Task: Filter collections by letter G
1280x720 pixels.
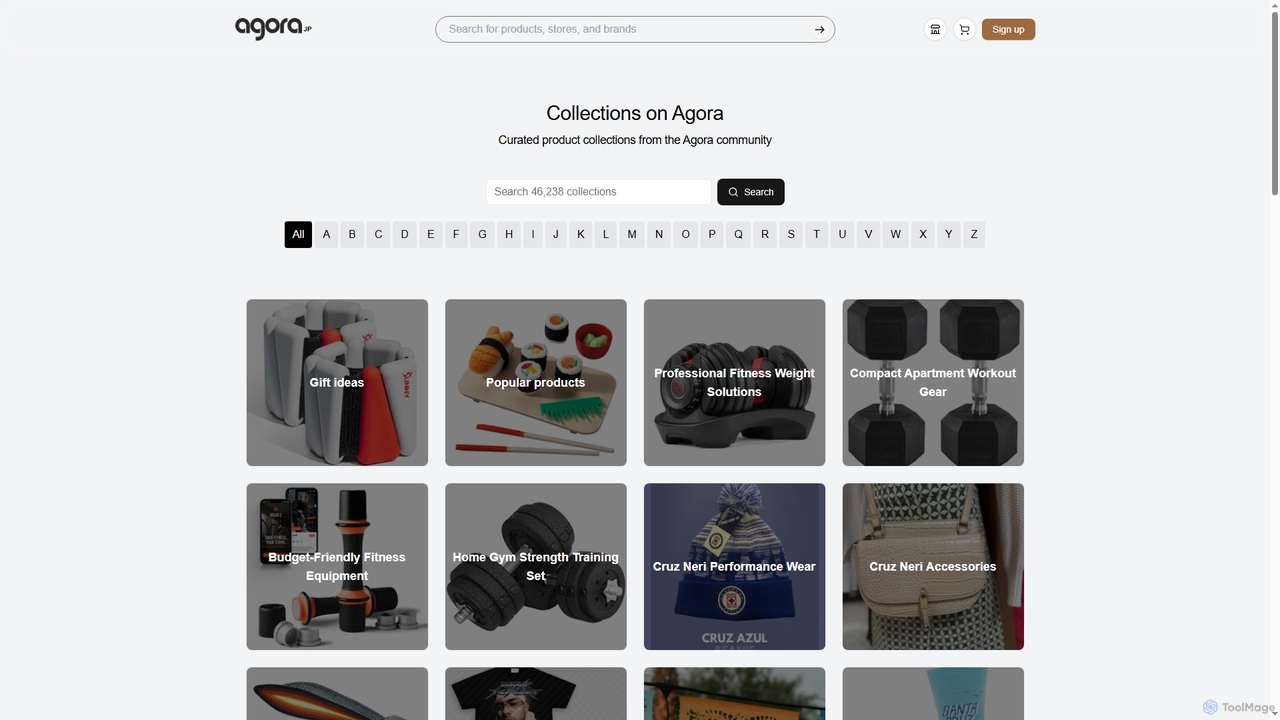Action: pos(482,234)
